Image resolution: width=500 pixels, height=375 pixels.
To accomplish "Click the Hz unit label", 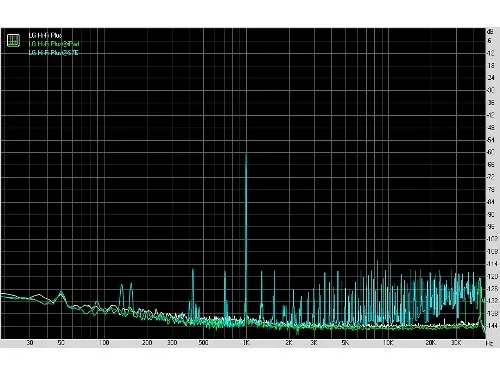I will pyautogui.click(x=490, y=343).
